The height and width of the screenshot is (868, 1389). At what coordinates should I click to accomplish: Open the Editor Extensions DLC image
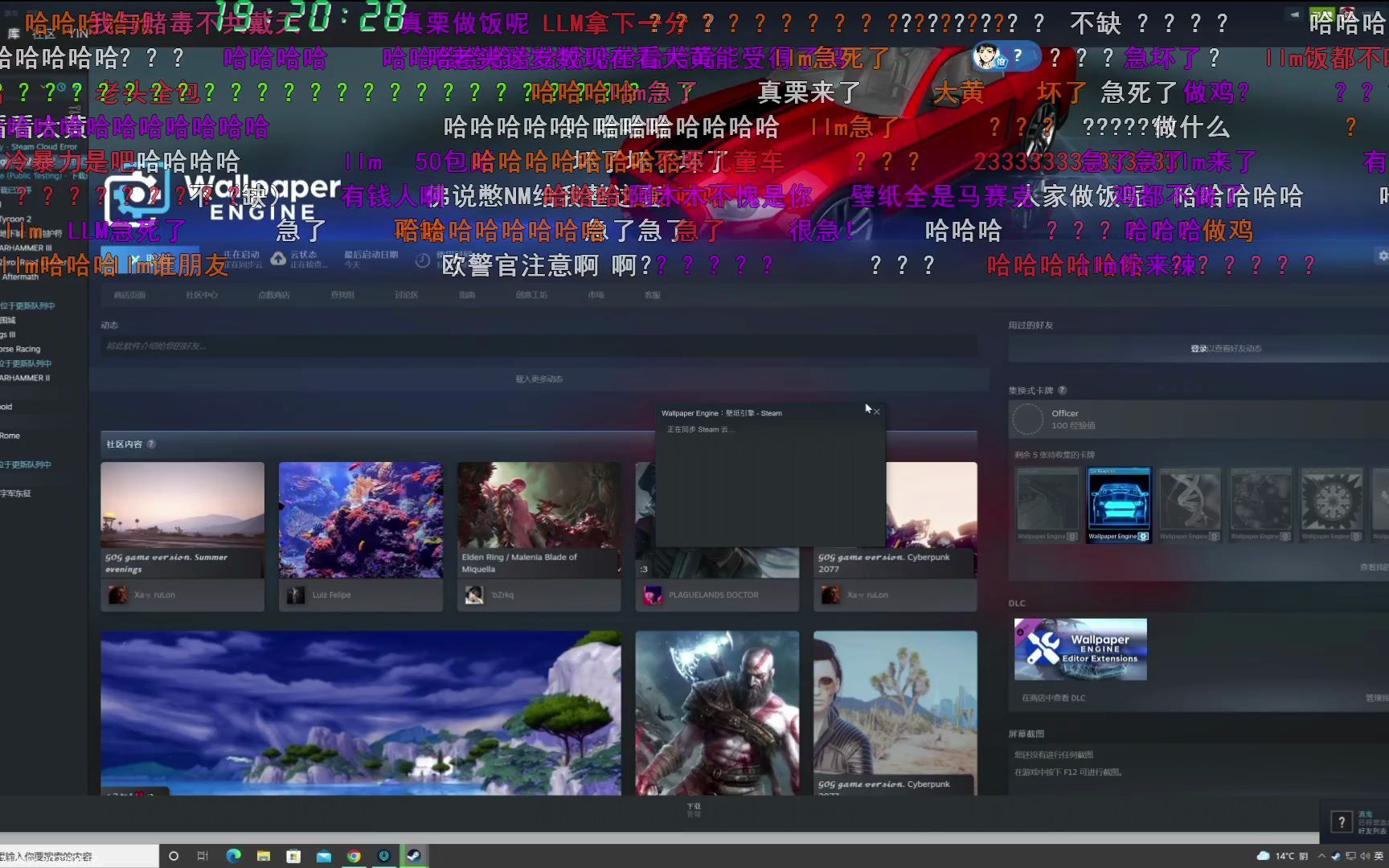coord(1080,649)
